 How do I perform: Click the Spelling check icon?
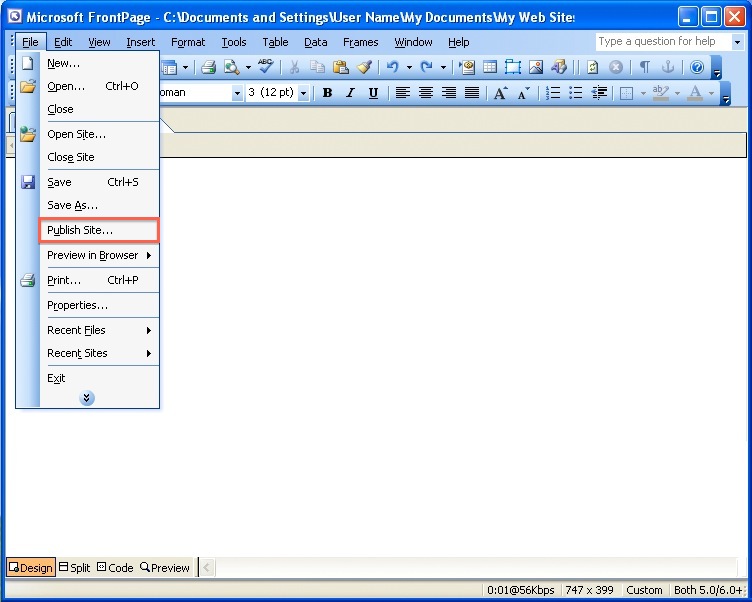click(x=265, y=67)
